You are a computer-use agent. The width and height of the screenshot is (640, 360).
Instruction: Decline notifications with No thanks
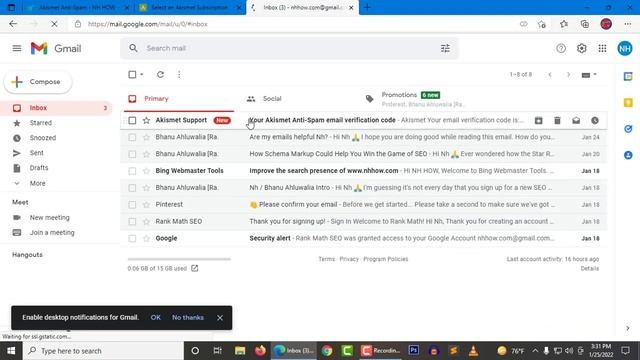[188, 318]
